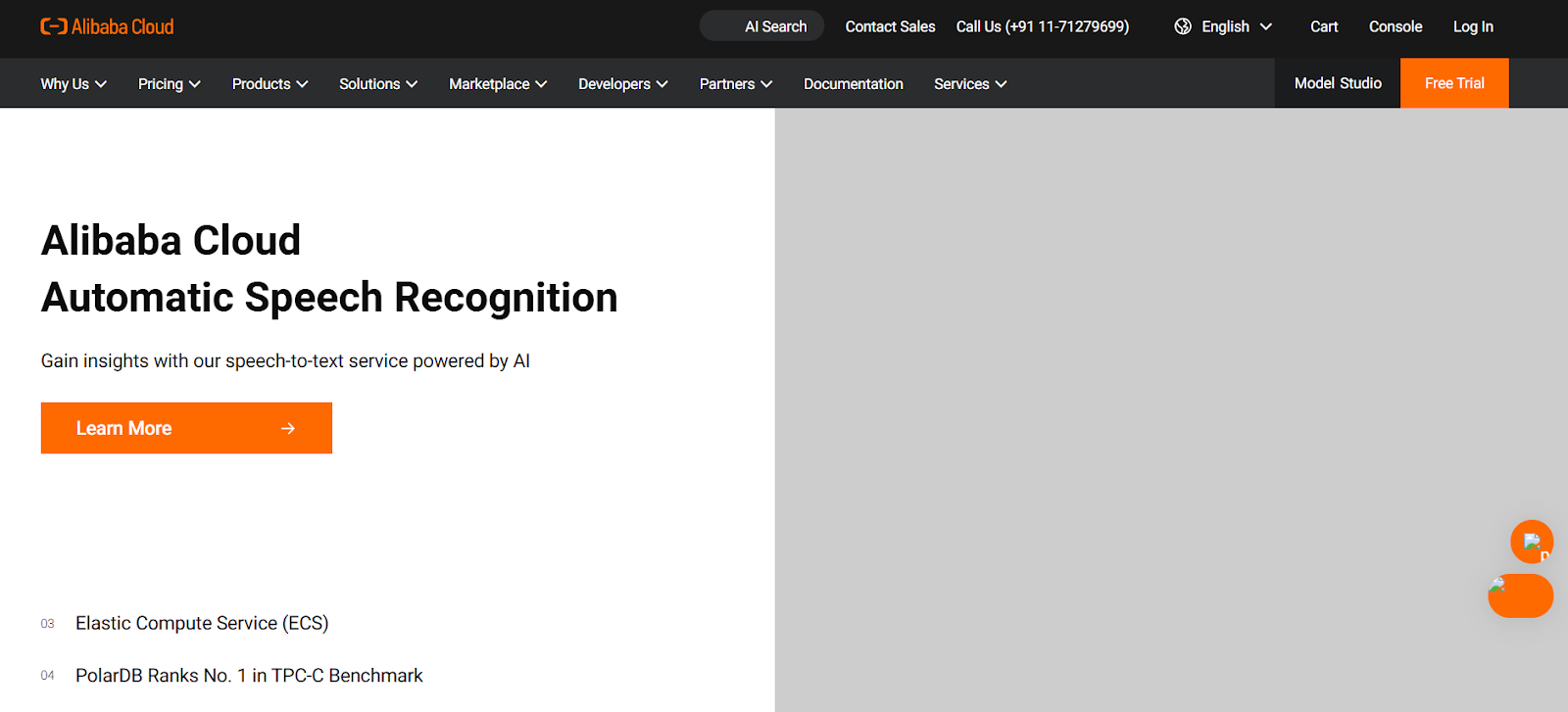
Task: Click the 'Gain insights with our speech-to-text' text
Action: (x=285, y=361)
